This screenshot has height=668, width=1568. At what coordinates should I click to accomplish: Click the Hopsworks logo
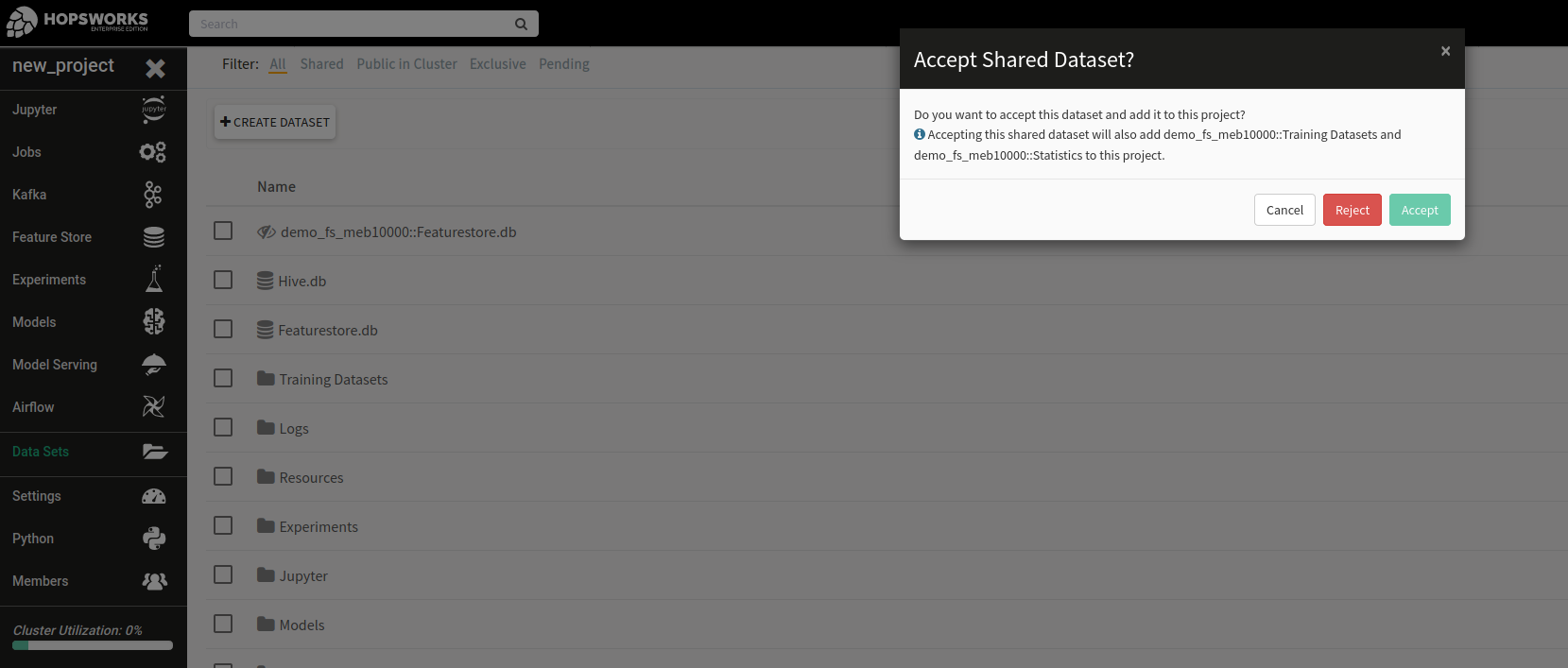(78, 22)
